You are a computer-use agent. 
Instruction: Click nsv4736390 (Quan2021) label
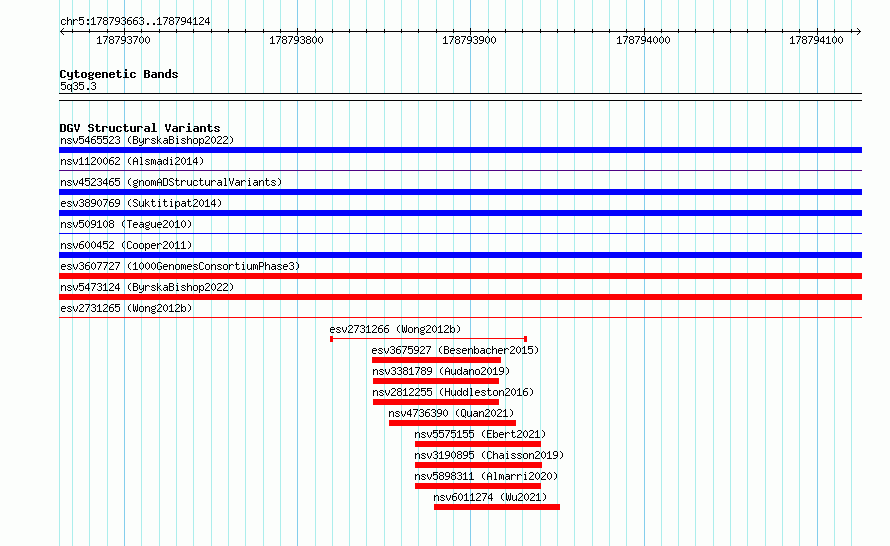[451, 413]
